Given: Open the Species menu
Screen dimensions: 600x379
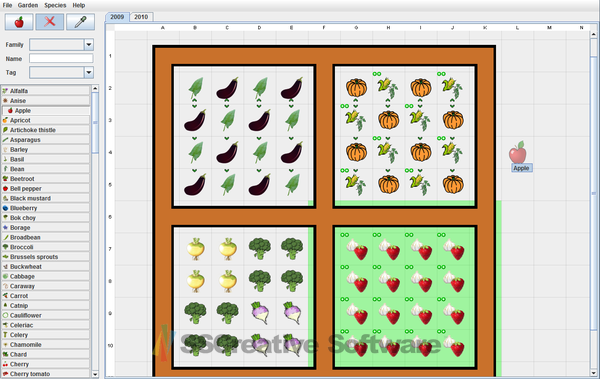Looking at the screenshot, I should click(55, 5).
